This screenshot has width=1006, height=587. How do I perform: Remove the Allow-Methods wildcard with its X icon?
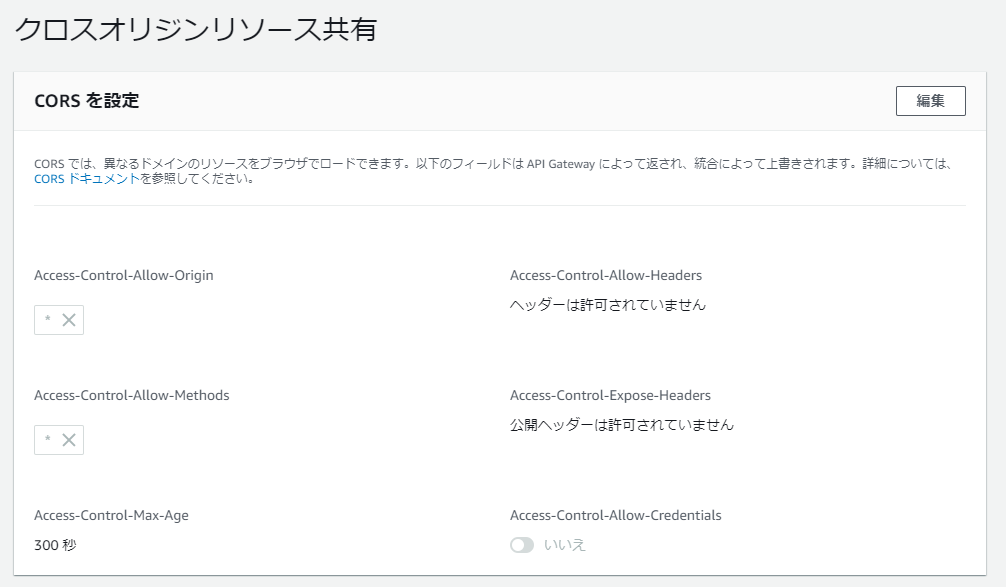coord(69,440)
